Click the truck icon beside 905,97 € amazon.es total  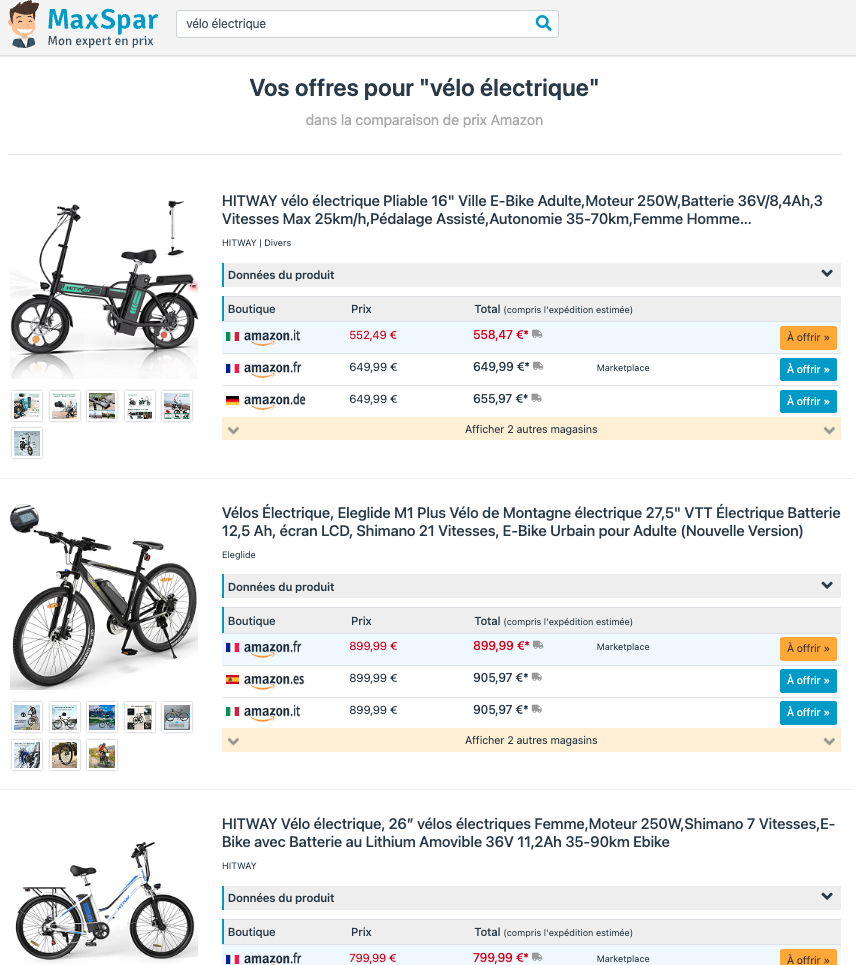tap(537, 677)
